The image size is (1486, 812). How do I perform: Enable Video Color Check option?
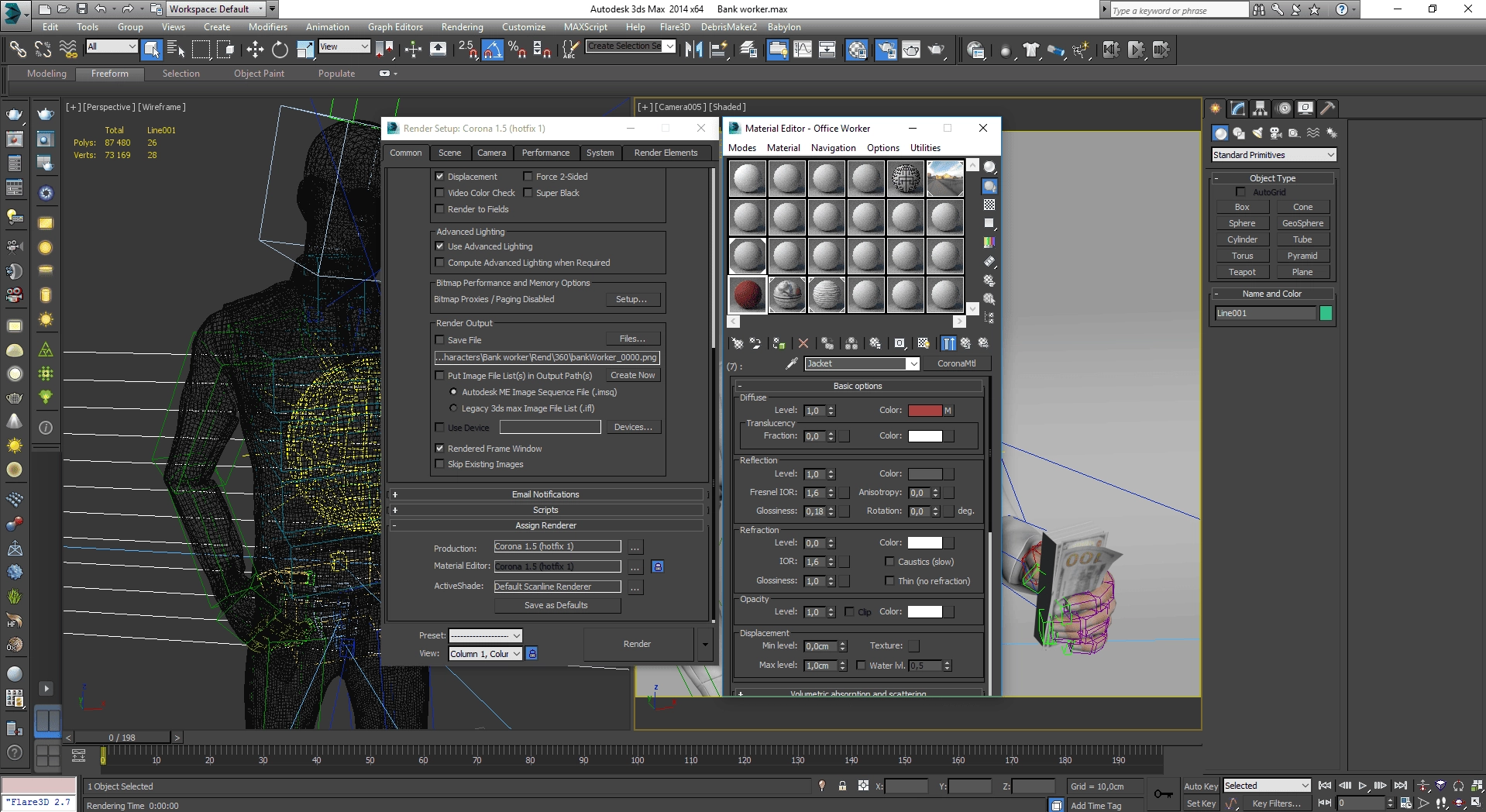tap(440, 193)
